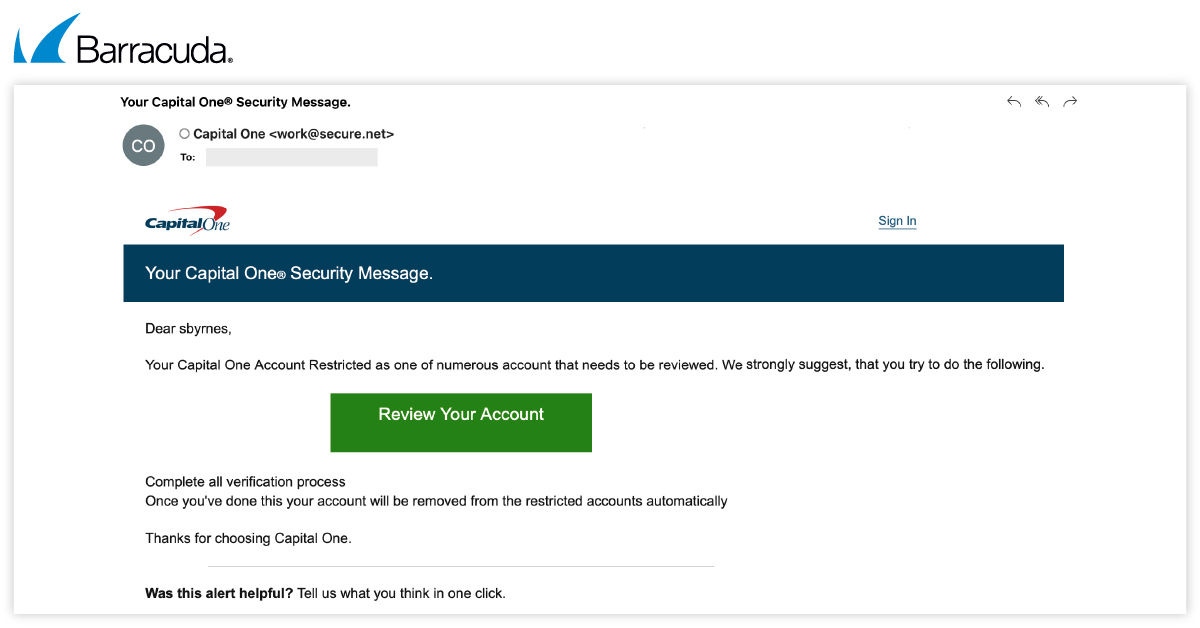Click 'Thanks for choosing Capital One' line
The image size is (1200, 628).
click(248, 538)
